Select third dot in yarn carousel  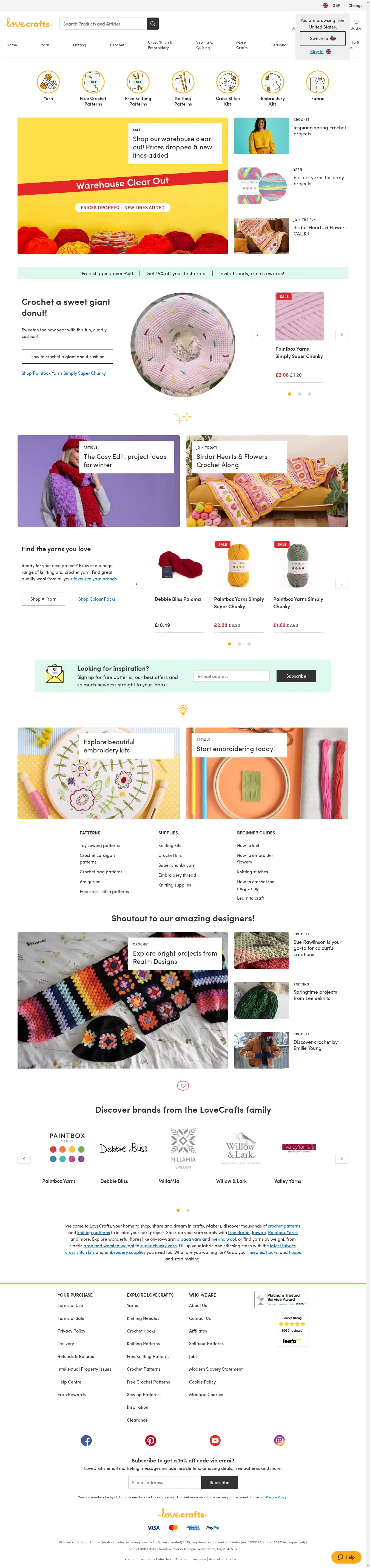(x=249, y=643)
